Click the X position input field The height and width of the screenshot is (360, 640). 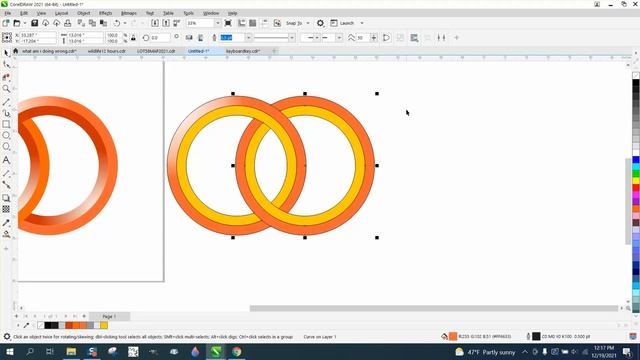38,35
